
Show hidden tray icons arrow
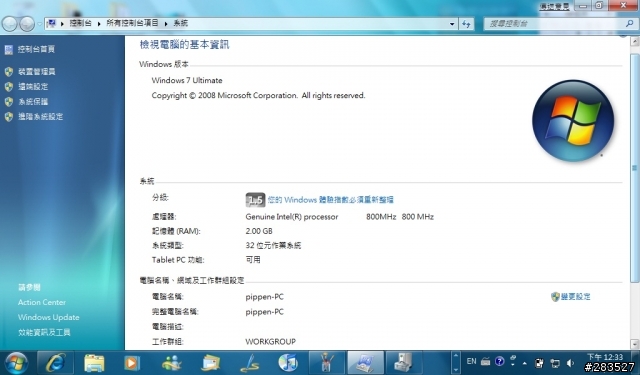pyautogui.click(x=525, y=363)
